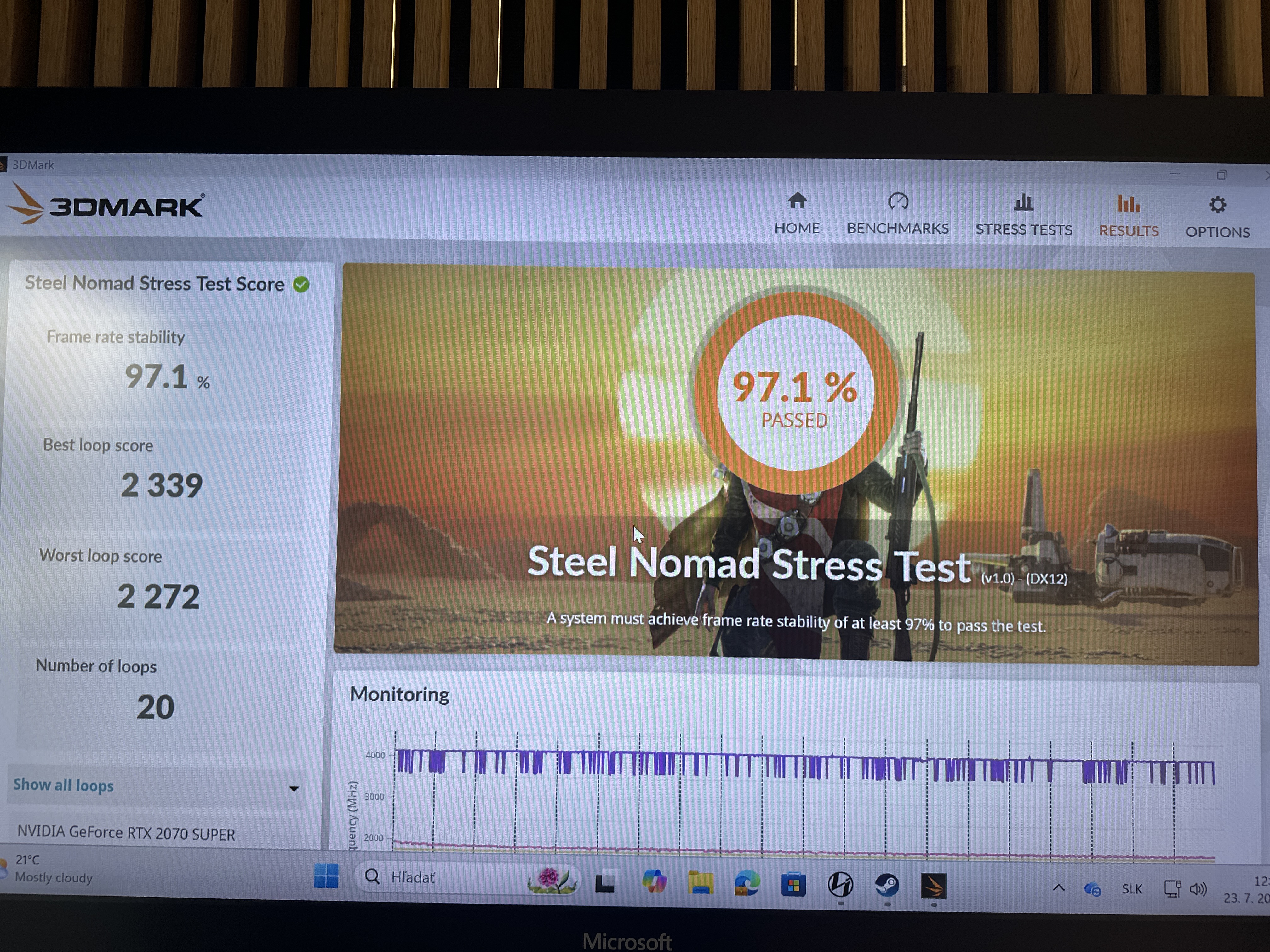Go to the HOME tab
1270x952 pixels.
(x=797, y=213)
